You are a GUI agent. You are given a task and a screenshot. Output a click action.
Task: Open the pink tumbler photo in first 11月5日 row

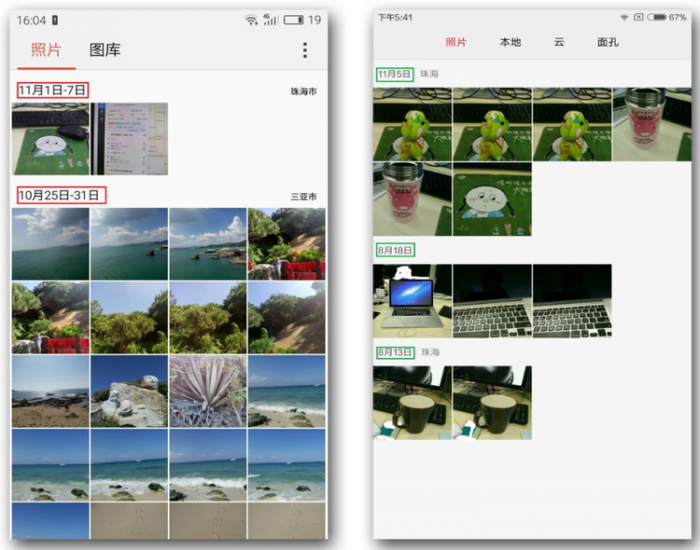(x=652, y=124)
